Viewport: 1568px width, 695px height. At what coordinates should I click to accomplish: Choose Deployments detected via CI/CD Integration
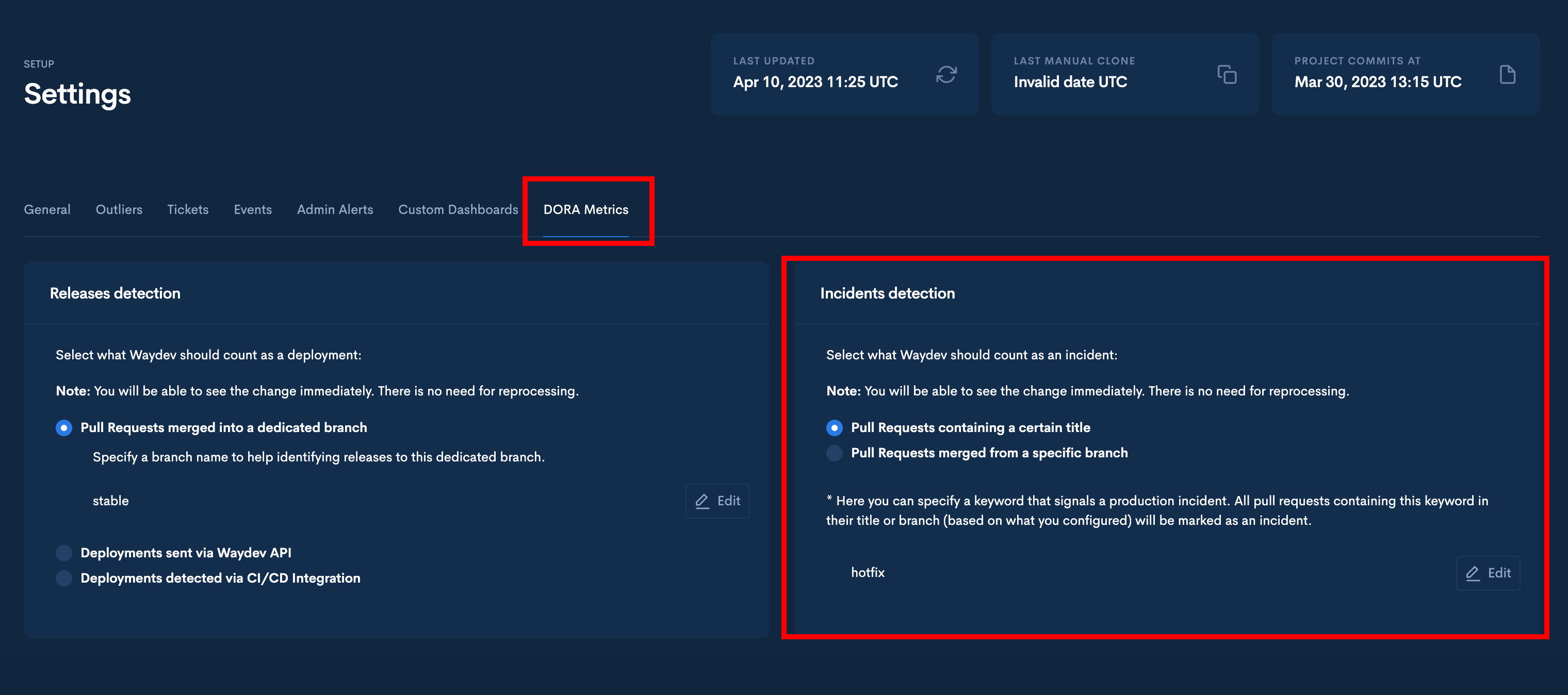(64, 578)
